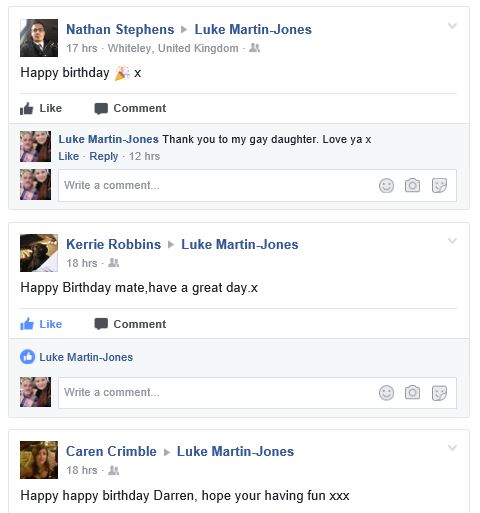480x513 pixels.
Task: Unlike Kerrie Robbins' birthday post
Action: coord(41,324)
